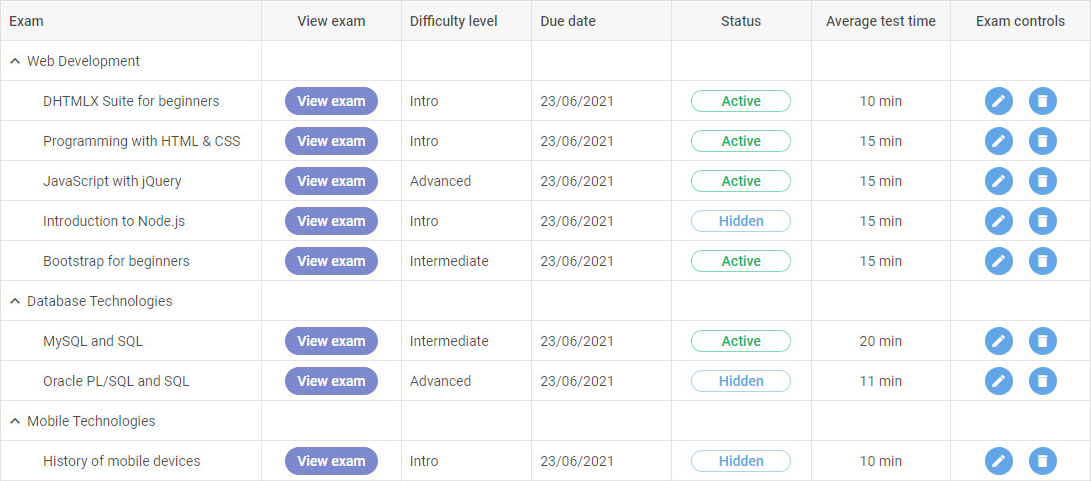The image size is (1091, 481).
Task: Edit the Bootstrap for beginners exam
Action: 998,261
